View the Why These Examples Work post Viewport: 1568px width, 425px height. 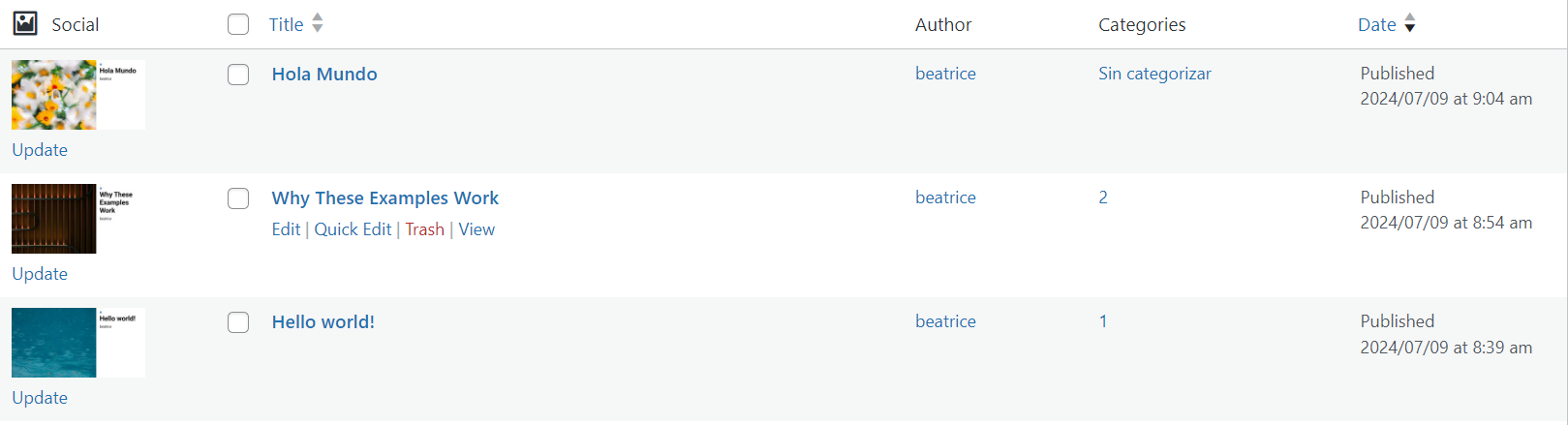click(x=477, y=229)
